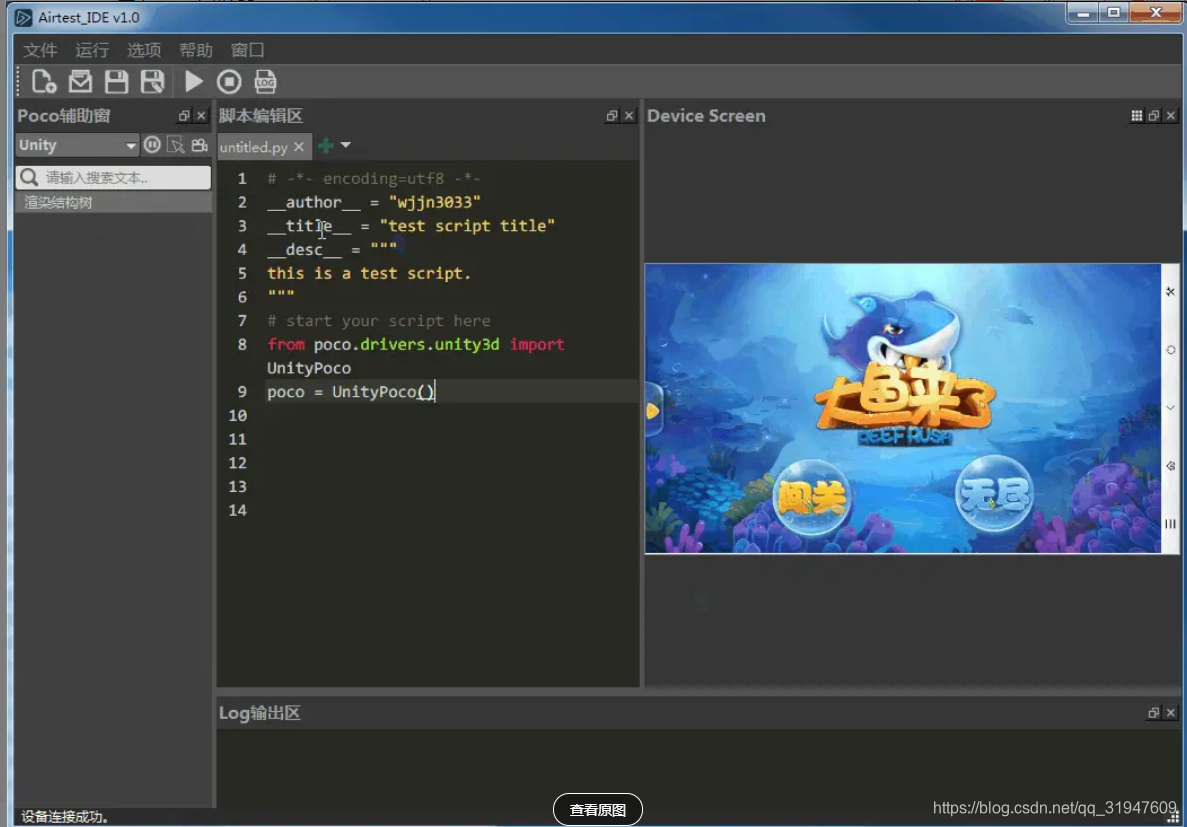Open the dropdown arrow beside the plus
Screen dimensions: 1187x827
(345, 145)
